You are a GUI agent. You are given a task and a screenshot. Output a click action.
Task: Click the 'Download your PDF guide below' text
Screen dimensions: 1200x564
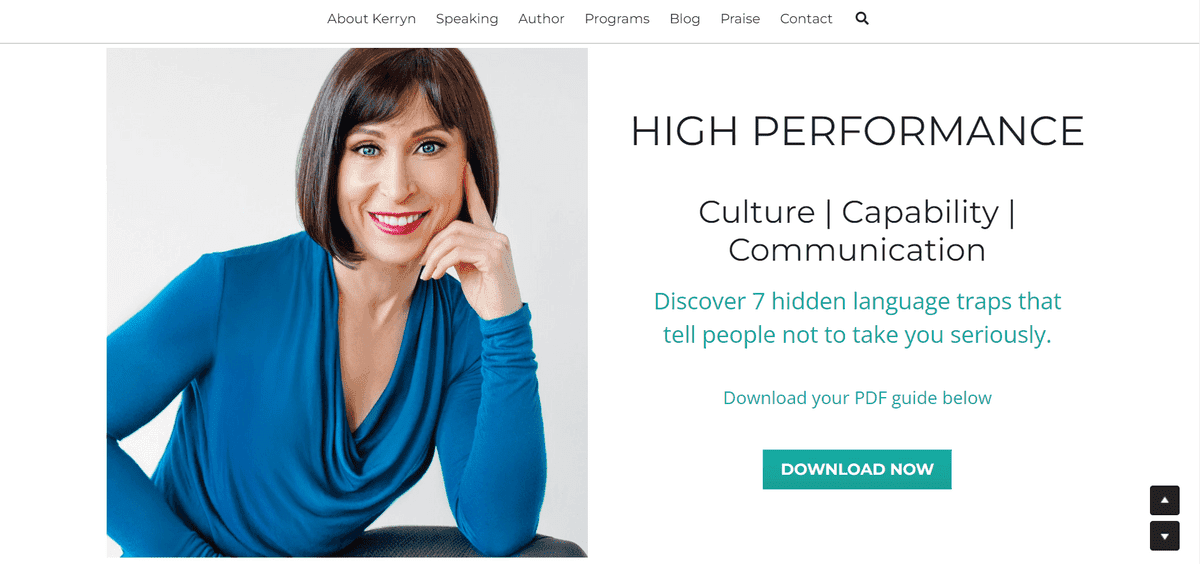(x=857, y=398)
